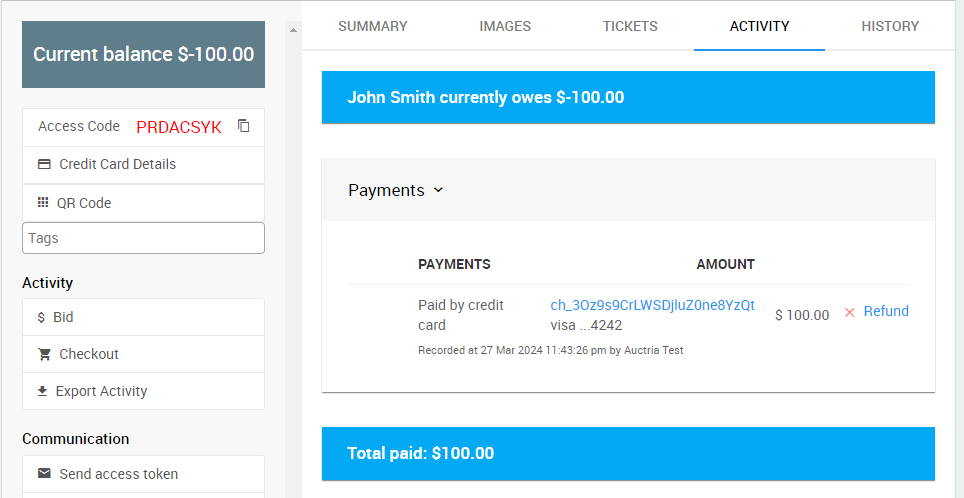Collapse the Payments section chevron
Screen dimensions: 964x498
pyautogui.click(x=438, y=190)
